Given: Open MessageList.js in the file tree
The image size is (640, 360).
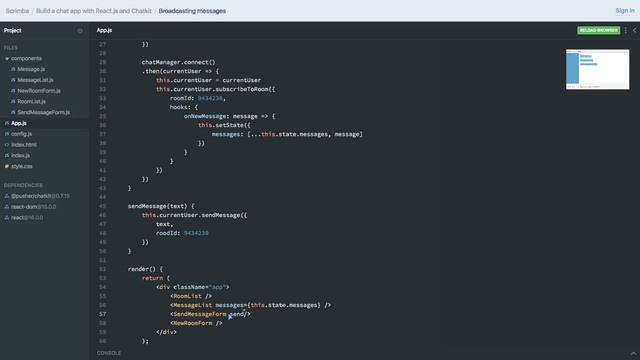Looking at the screenshot, I should [35, 80].
